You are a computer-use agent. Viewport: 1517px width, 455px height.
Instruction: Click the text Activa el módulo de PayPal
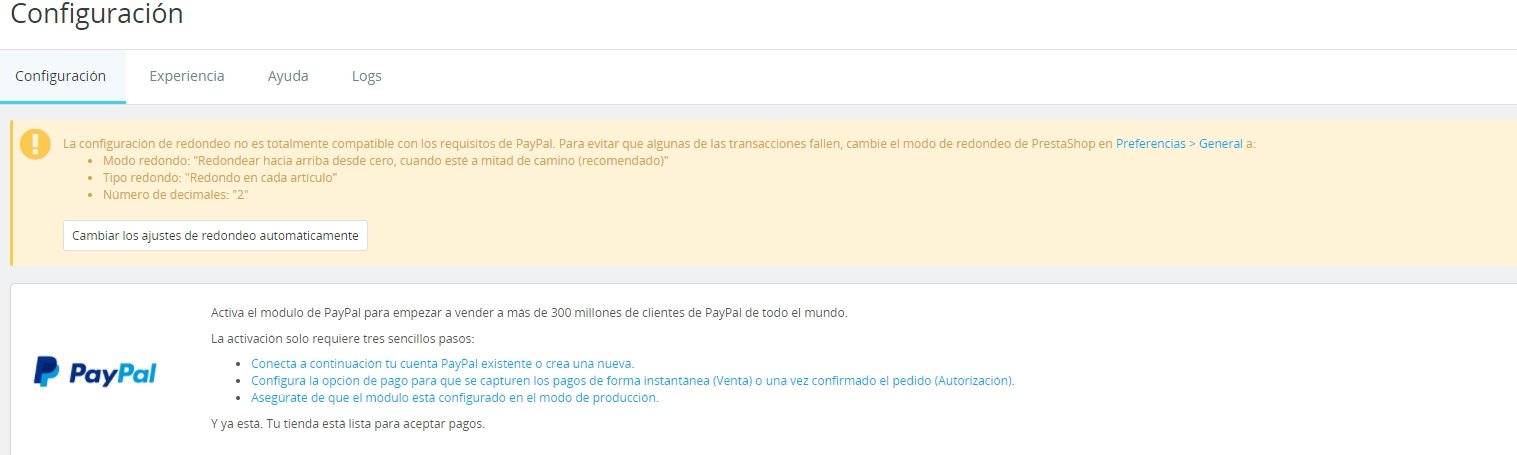(x=529, y=313)
